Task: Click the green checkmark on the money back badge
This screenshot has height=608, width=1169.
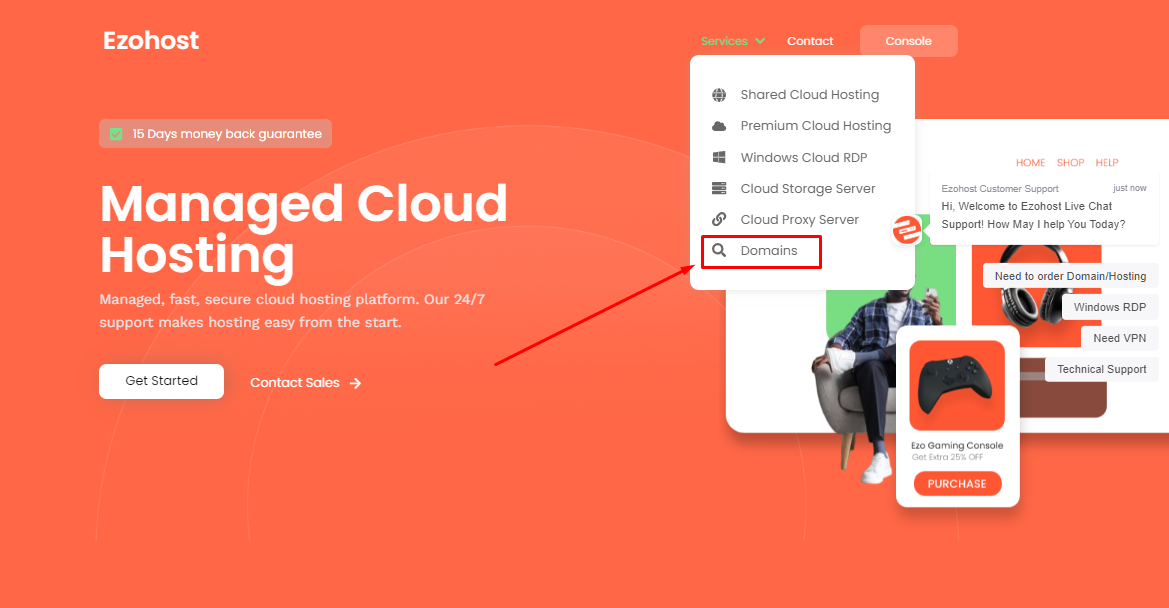Action: 116,134
